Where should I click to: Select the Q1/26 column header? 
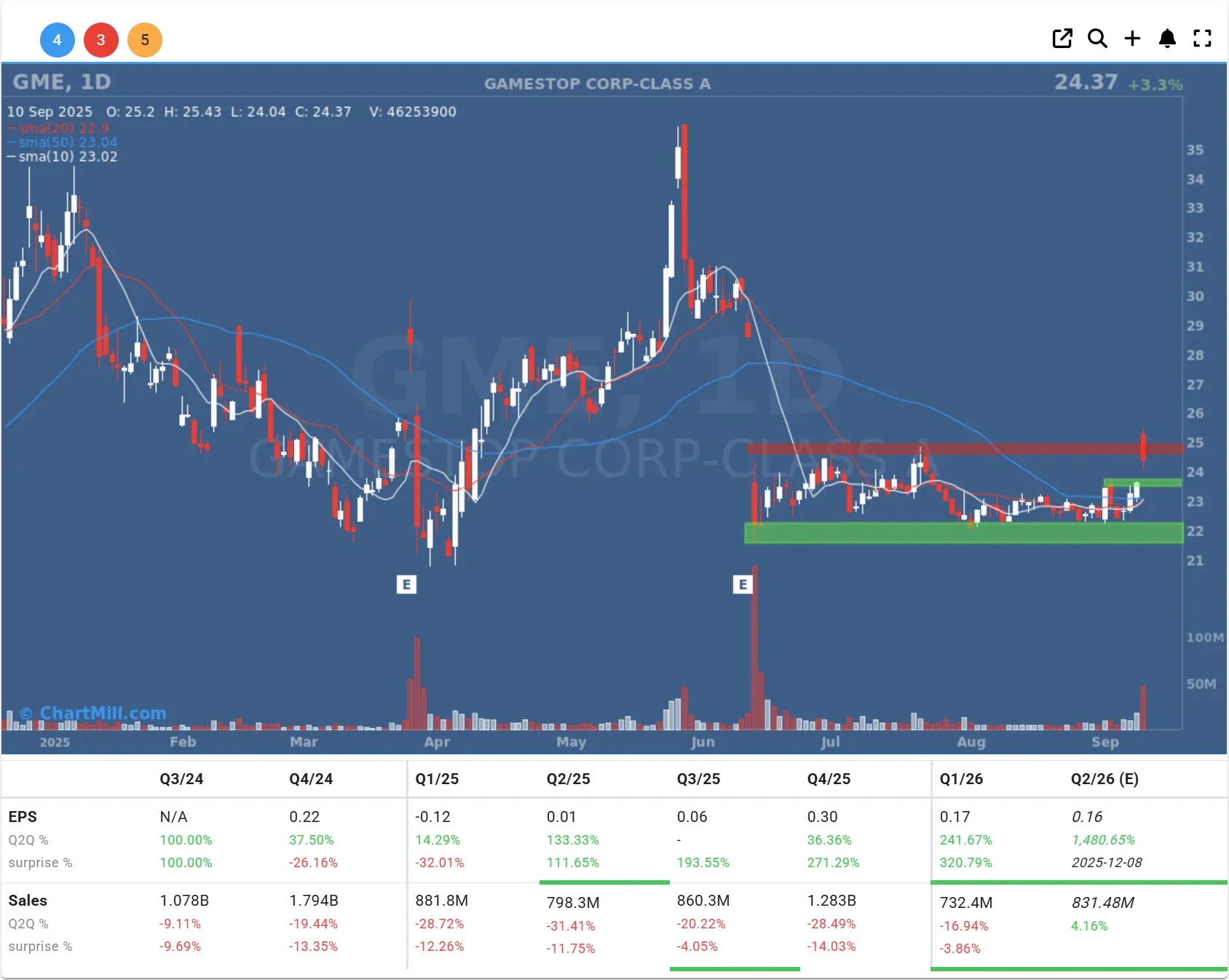coord(961,779)
